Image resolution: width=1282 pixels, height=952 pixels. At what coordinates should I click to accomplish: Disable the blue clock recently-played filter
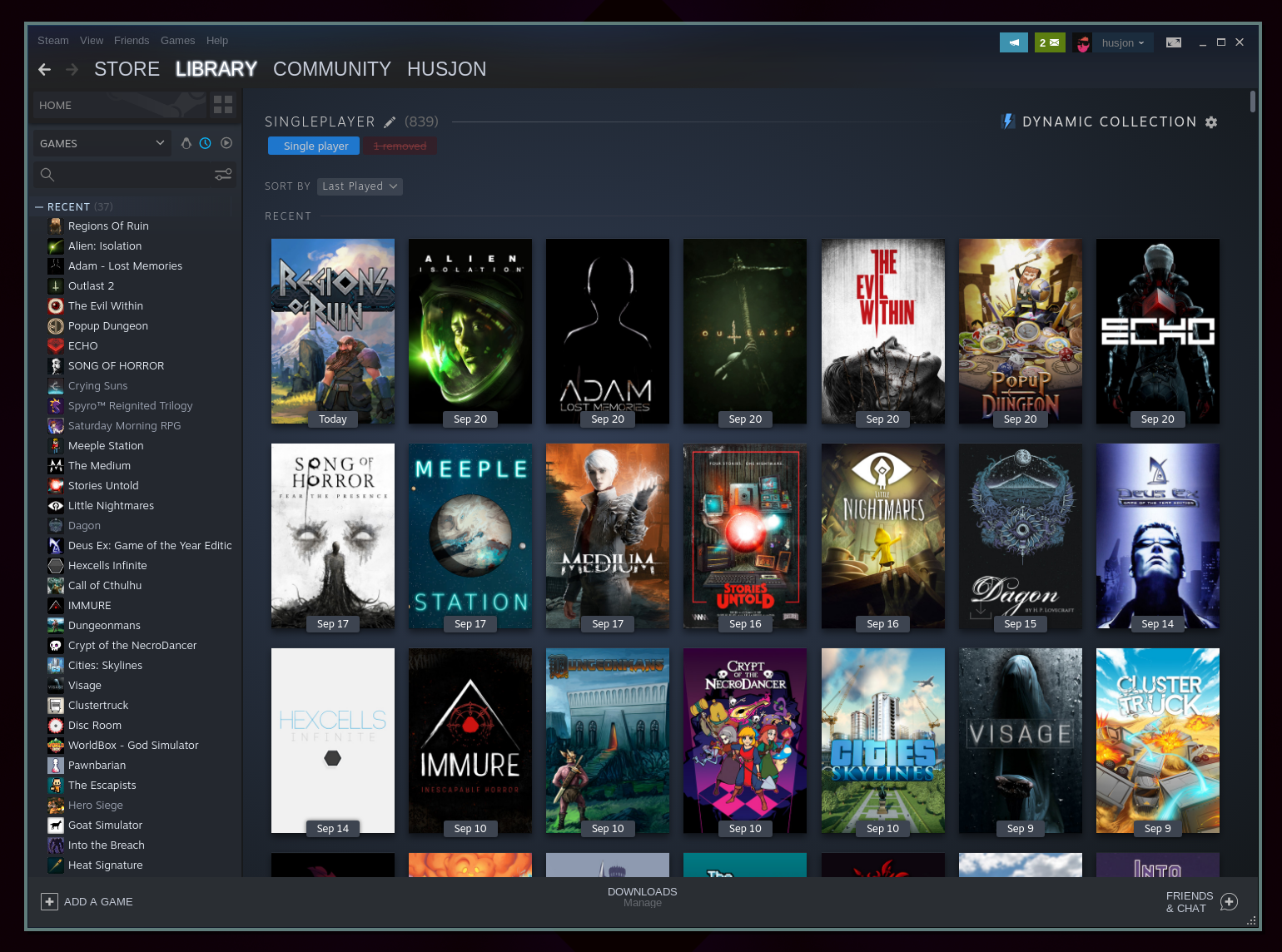click(205, 142)
